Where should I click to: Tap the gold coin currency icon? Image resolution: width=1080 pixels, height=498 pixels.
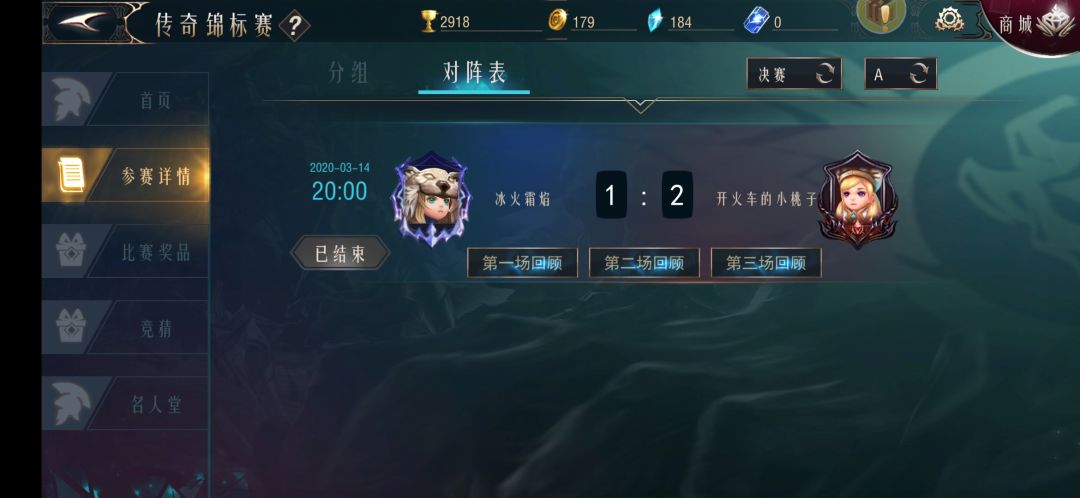coord(557,21)
